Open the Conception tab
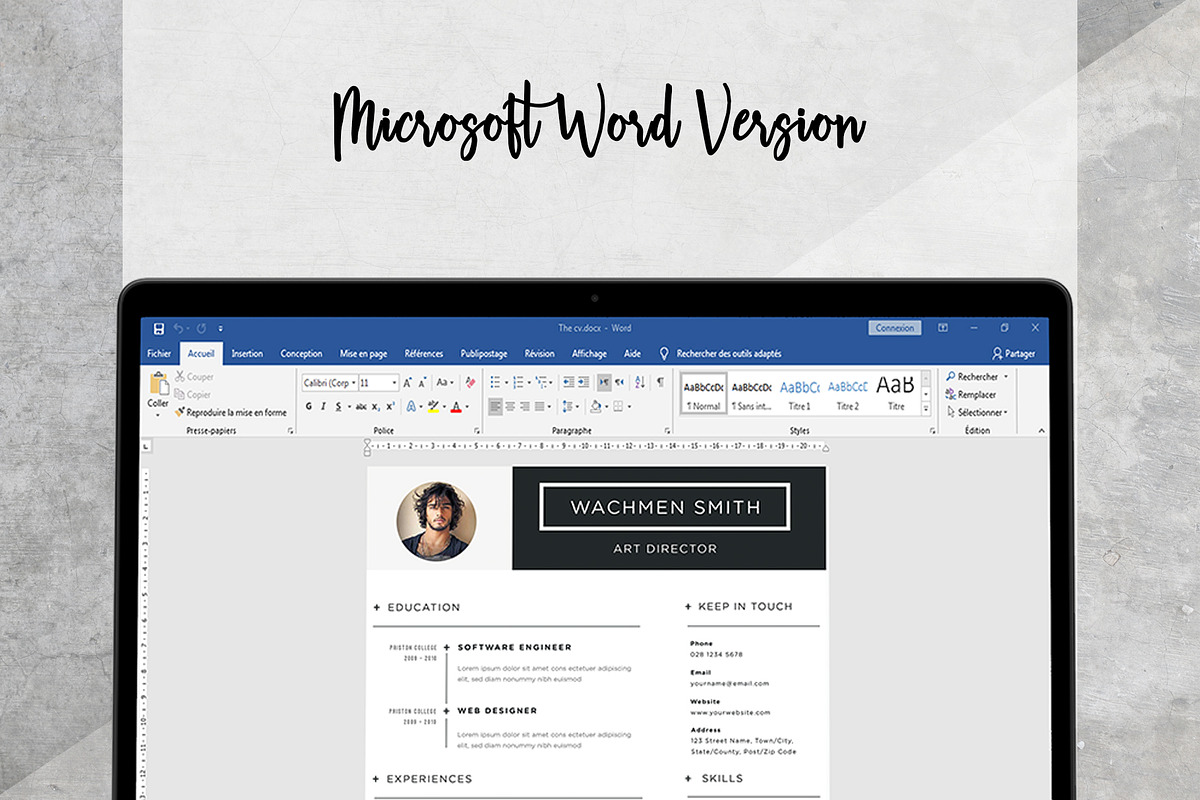This screenshot has height=800, width=1200. click(301, 353)
